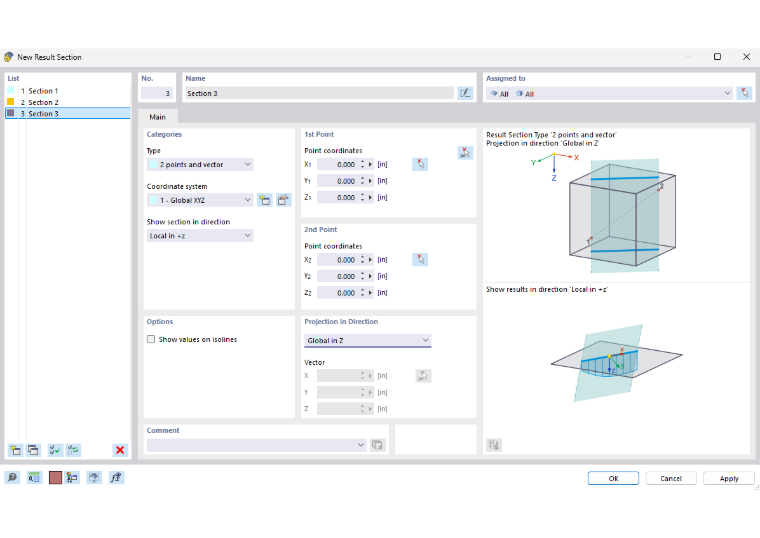This screenshot has height=538, width=760.
Task: Click Section 3 purple color swatch
Action: click(11, 113)
